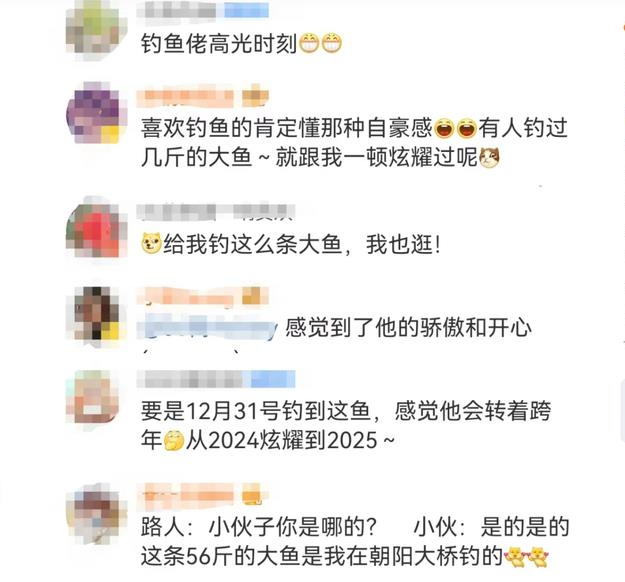Select the comment '给我钓这么条大鱼，我也逛!'
625x582 pixels.
pyautogui.click(x=291, y=244)
